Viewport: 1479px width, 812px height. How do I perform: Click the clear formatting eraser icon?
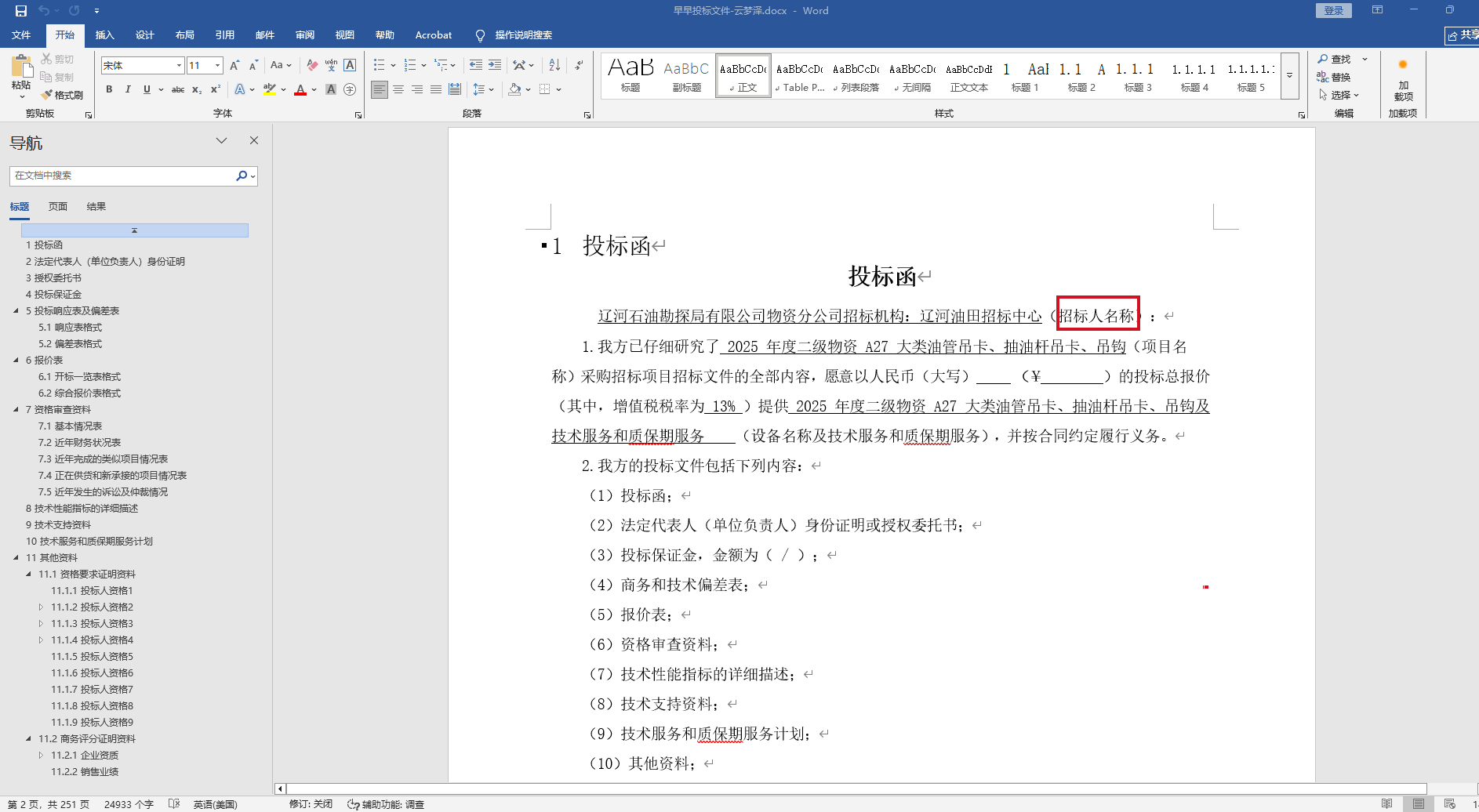tap(312, 65)
